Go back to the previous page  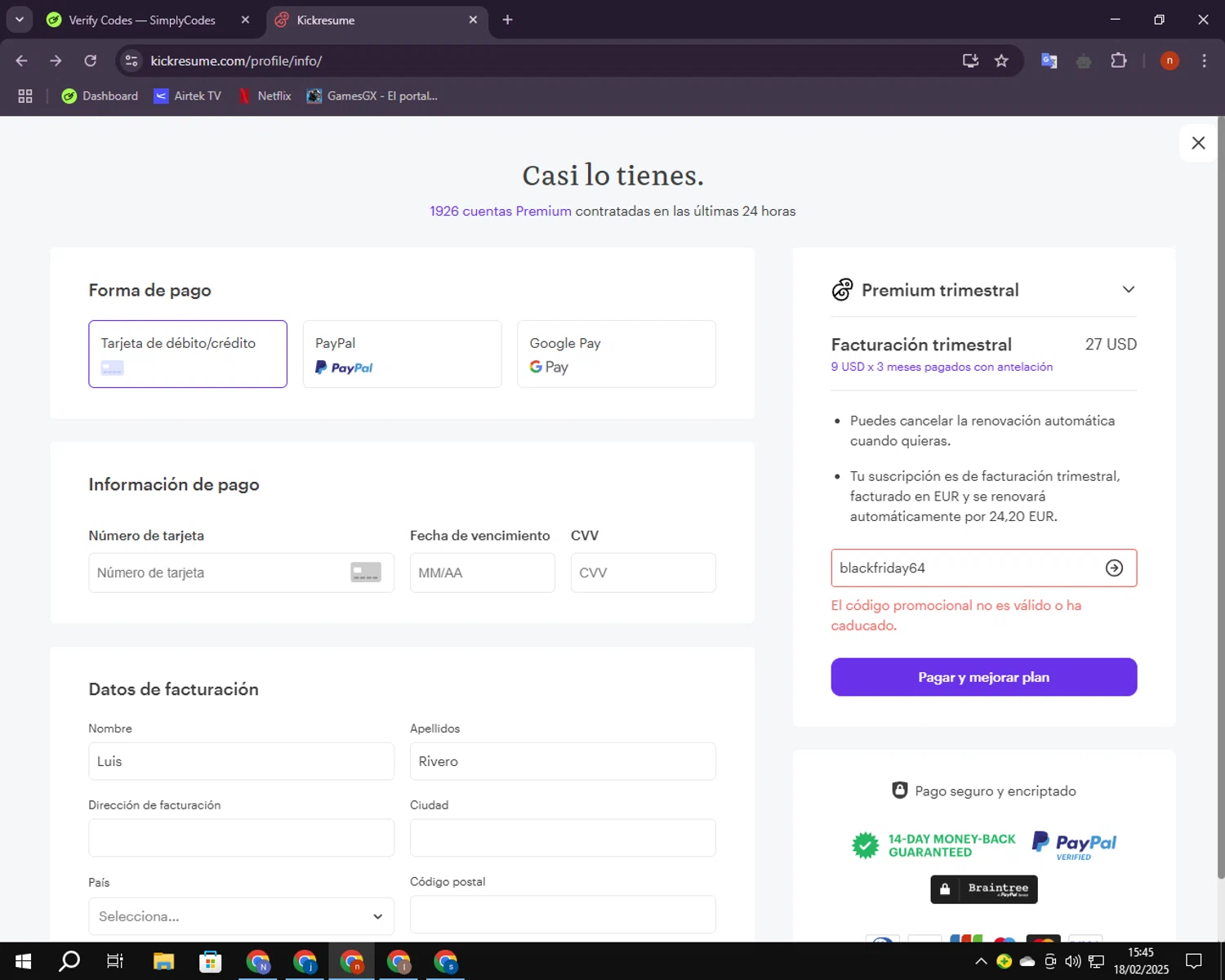pos(21,60)
